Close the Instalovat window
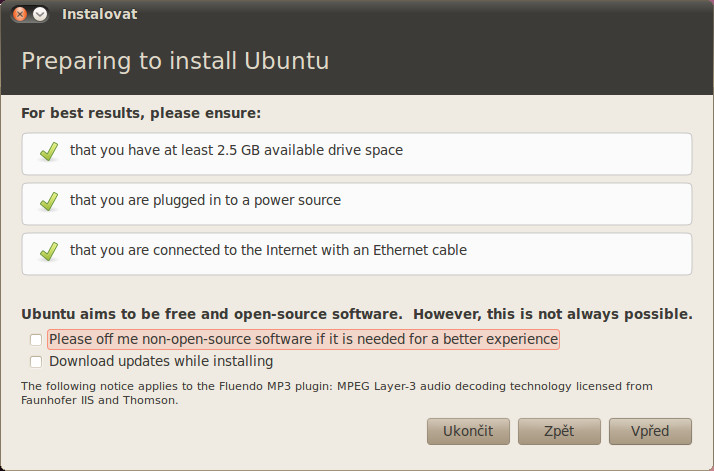Viewport: 714px width, 471px height. coord(20,14)
